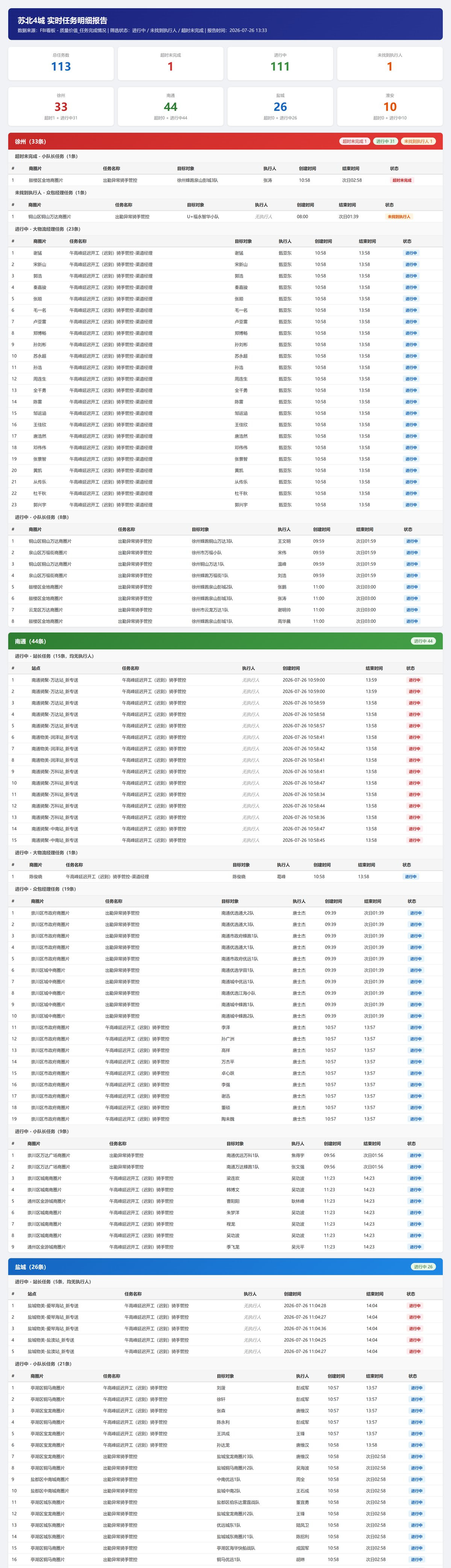
Task: Click target 中南优远1队
Action: pyautogui.click(x=228, y=1480)
